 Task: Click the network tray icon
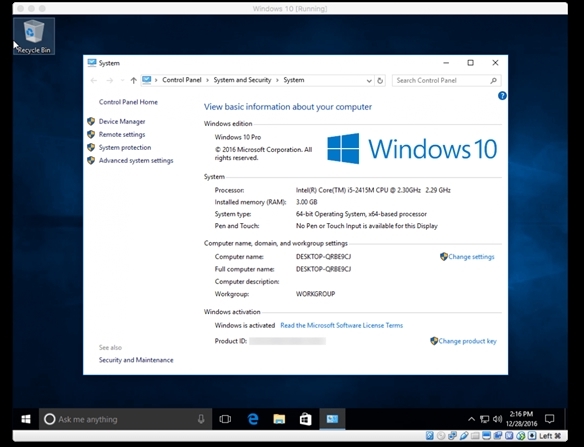pyautogui.click(x=484, y=419)
